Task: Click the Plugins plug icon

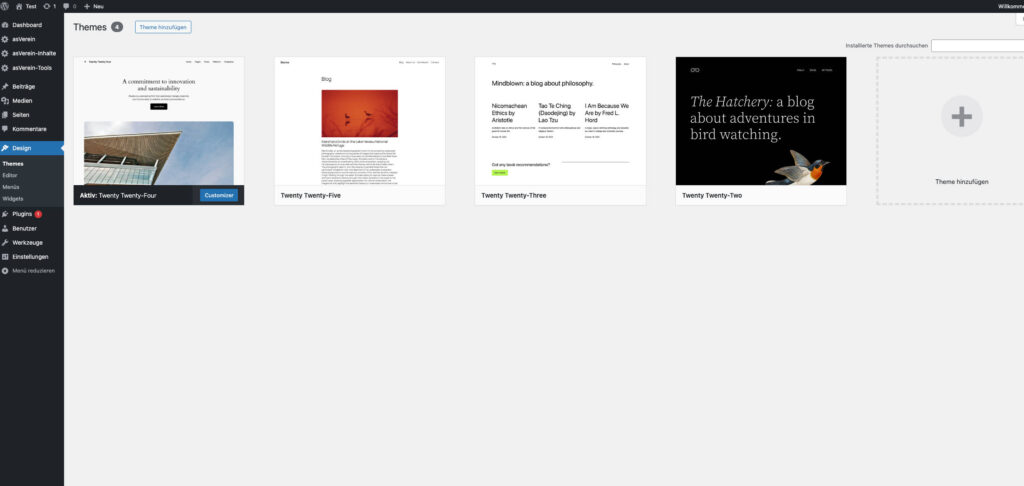Action: pos(5,214)
